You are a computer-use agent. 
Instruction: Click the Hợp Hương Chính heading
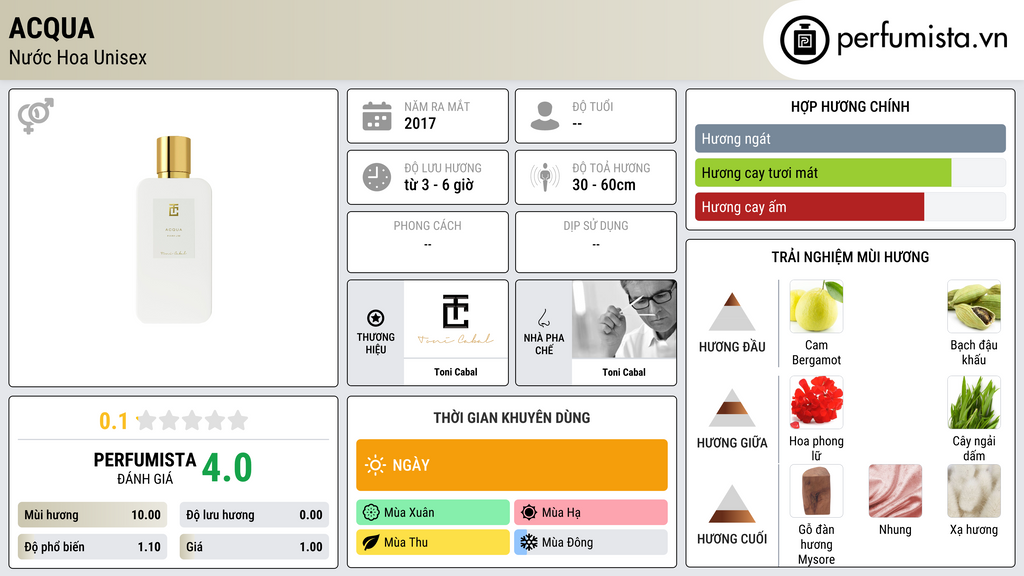tap(850, 106)
